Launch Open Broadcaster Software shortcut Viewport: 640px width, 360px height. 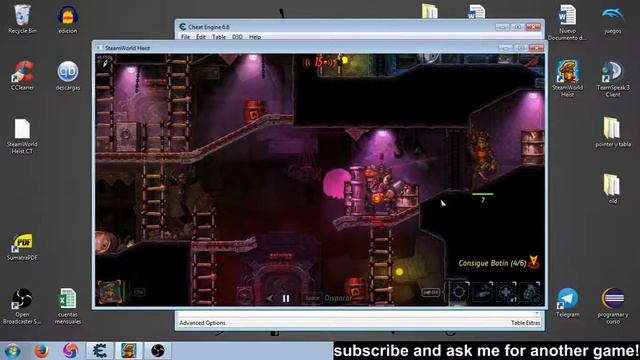coord(22,305)
